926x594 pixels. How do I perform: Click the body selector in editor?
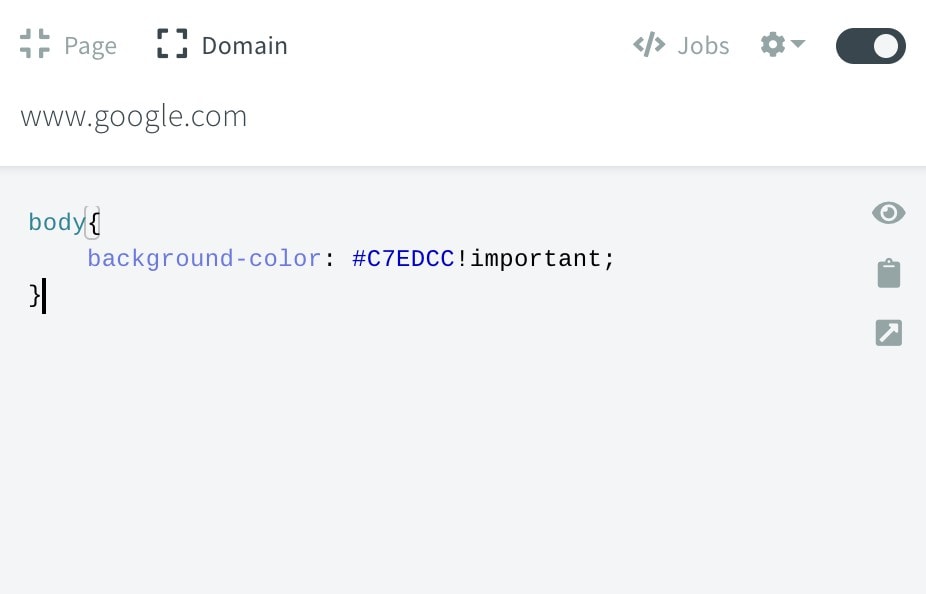point(57,223)
